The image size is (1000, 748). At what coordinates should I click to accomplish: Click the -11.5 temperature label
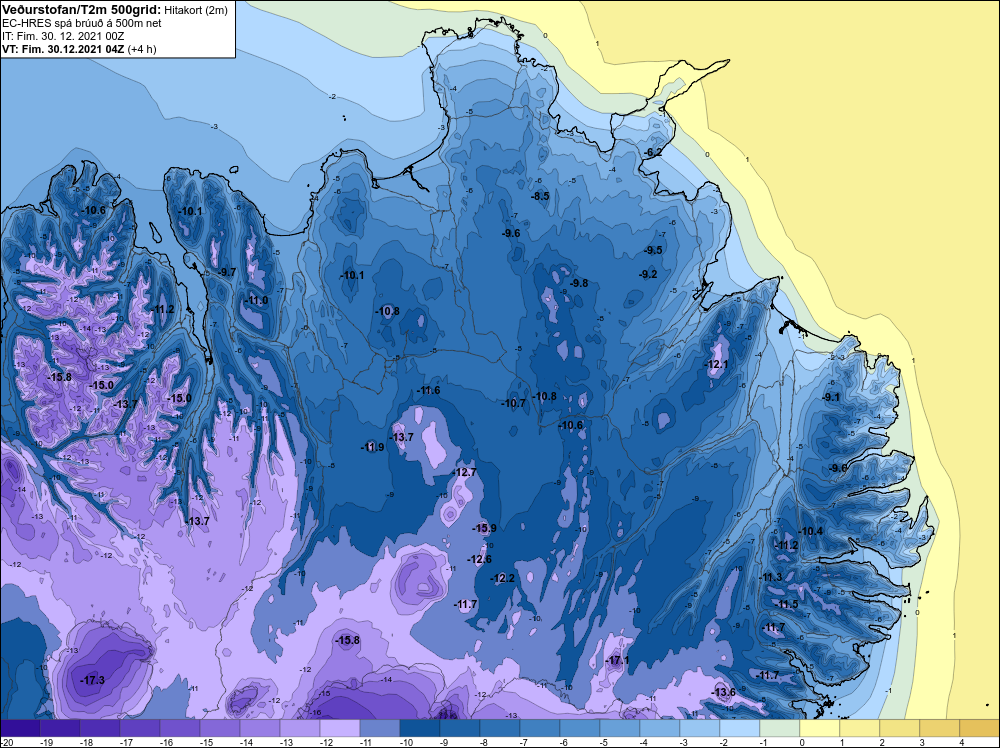[787, 605]
